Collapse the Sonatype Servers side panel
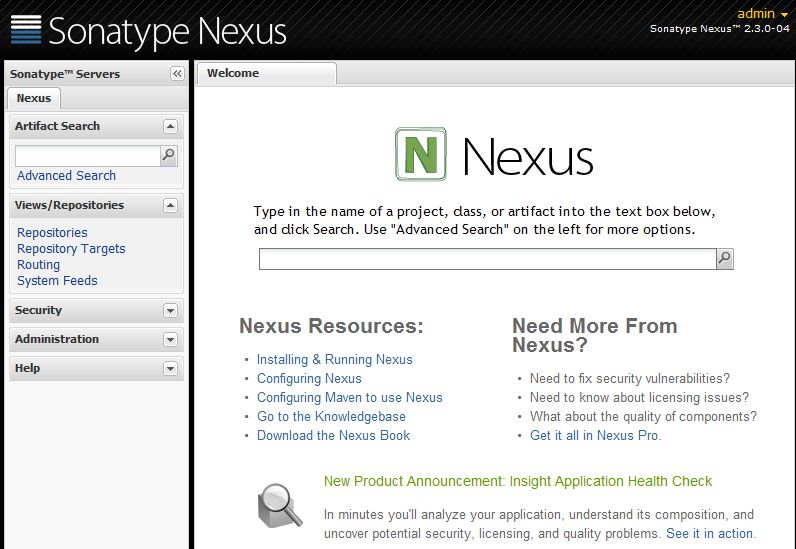 point(177,74)
